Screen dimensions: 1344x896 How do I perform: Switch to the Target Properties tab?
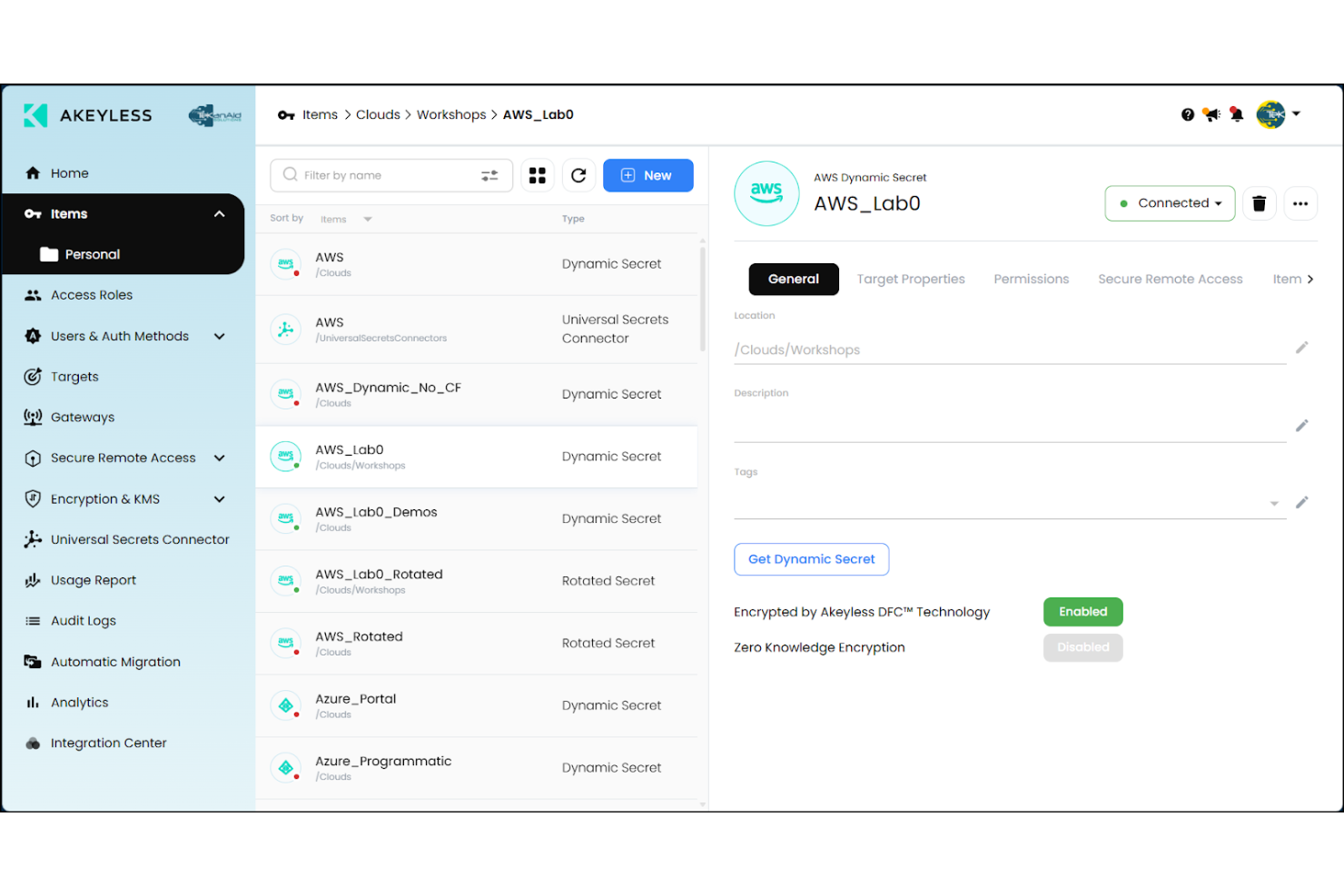[911, 279]
